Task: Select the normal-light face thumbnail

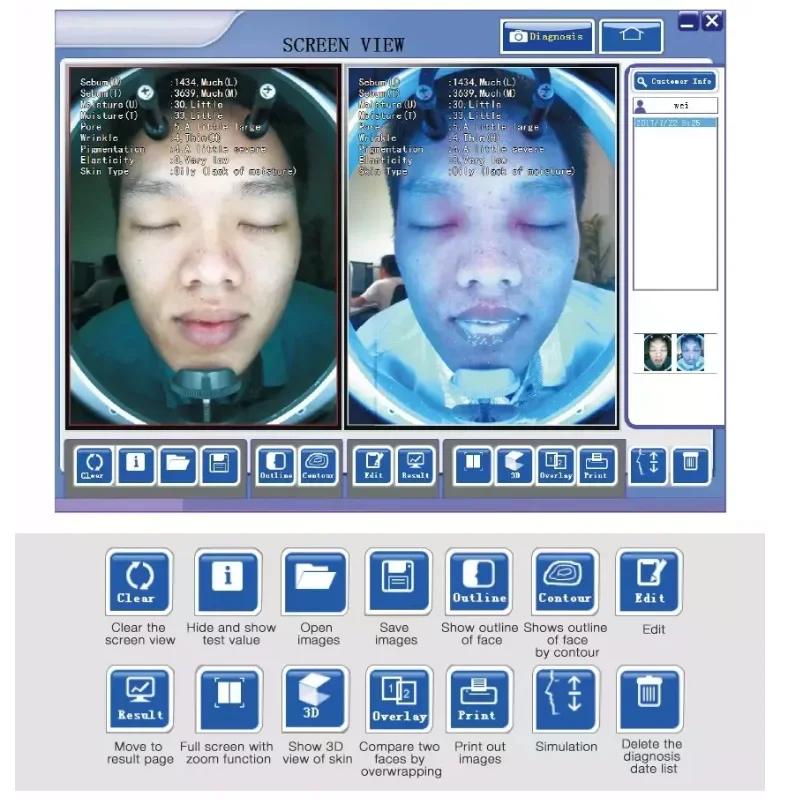Action: [657, 353]
